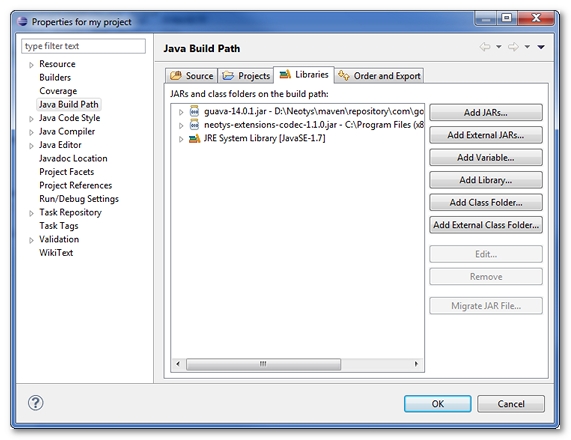The height and width of the screenshot is (440, 571).
Task: Expand the Java Compiler tree node
Action: pos(31,132)
